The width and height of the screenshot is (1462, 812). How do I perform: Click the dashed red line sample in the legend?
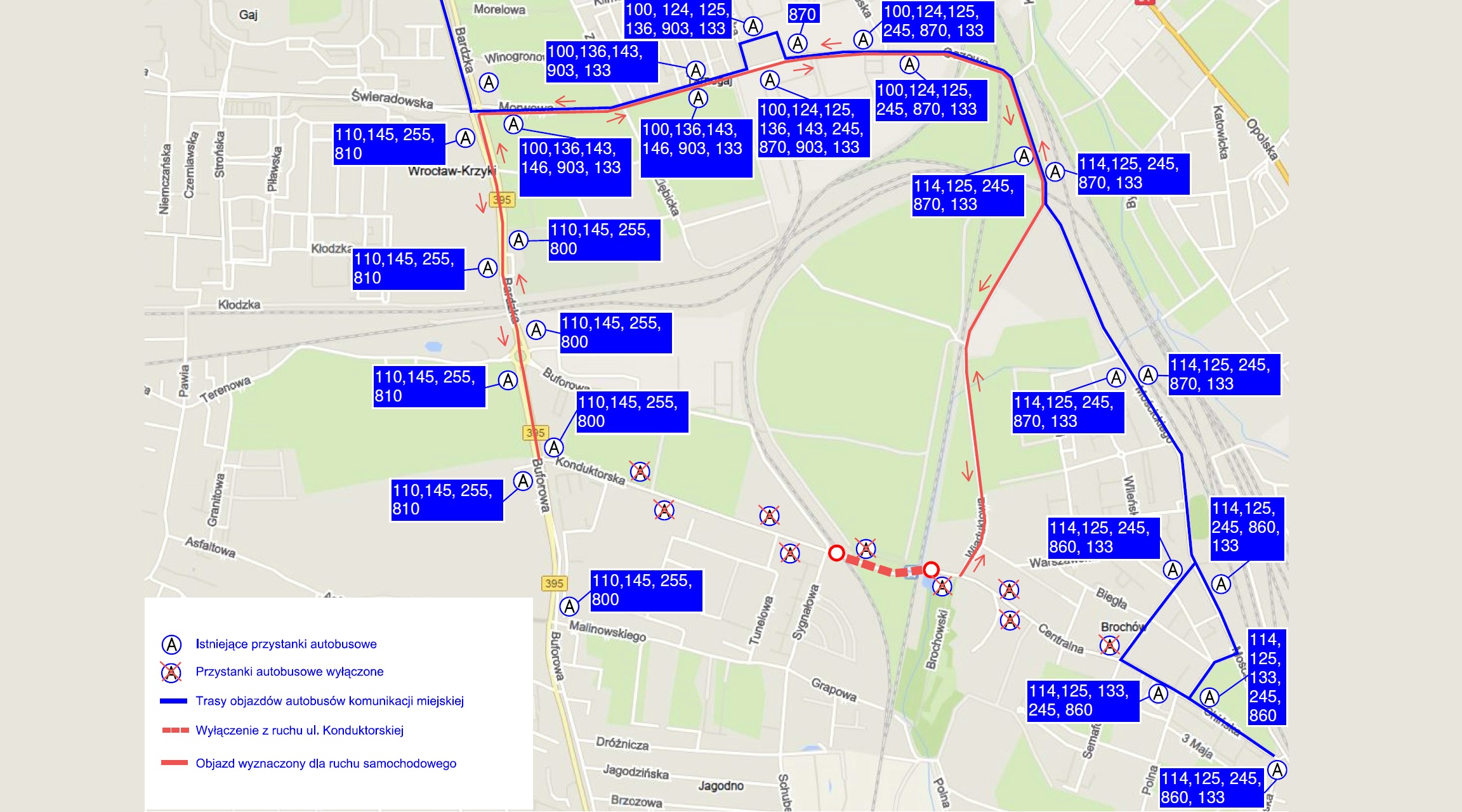[x=175, y=730]
